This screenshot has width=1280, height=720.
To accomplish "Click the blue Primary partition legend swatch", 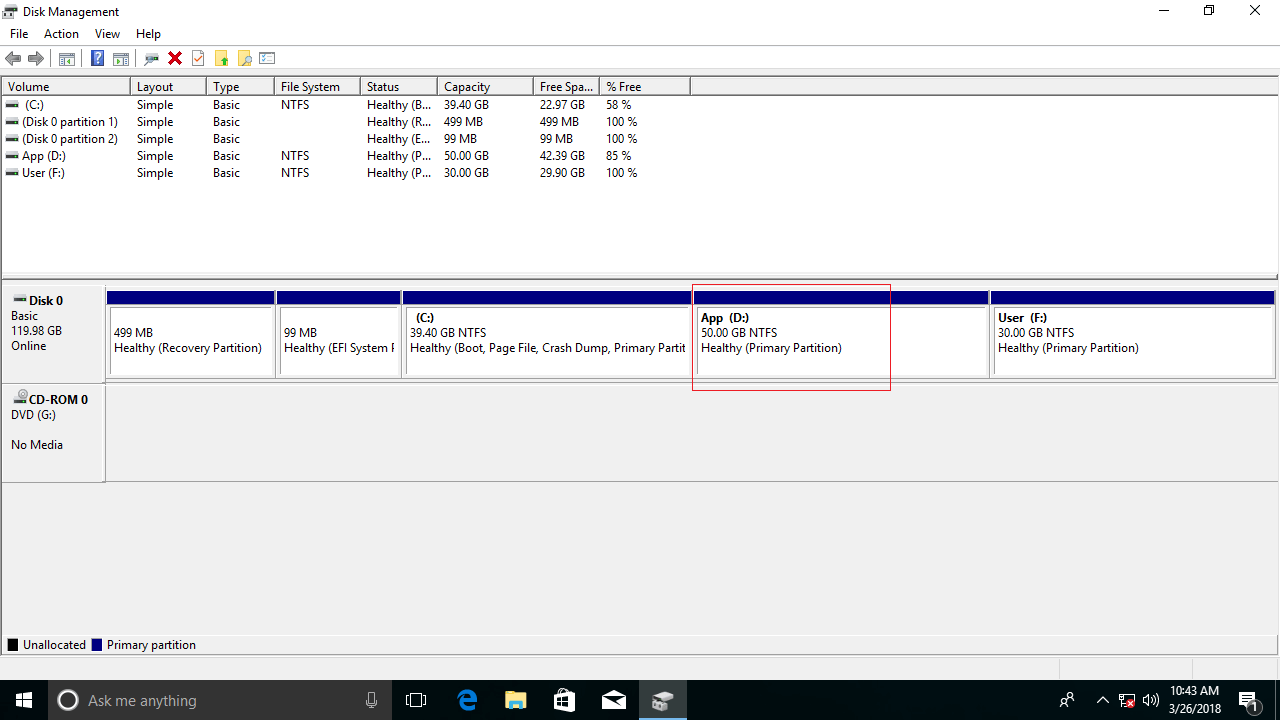I will (96, 645).
